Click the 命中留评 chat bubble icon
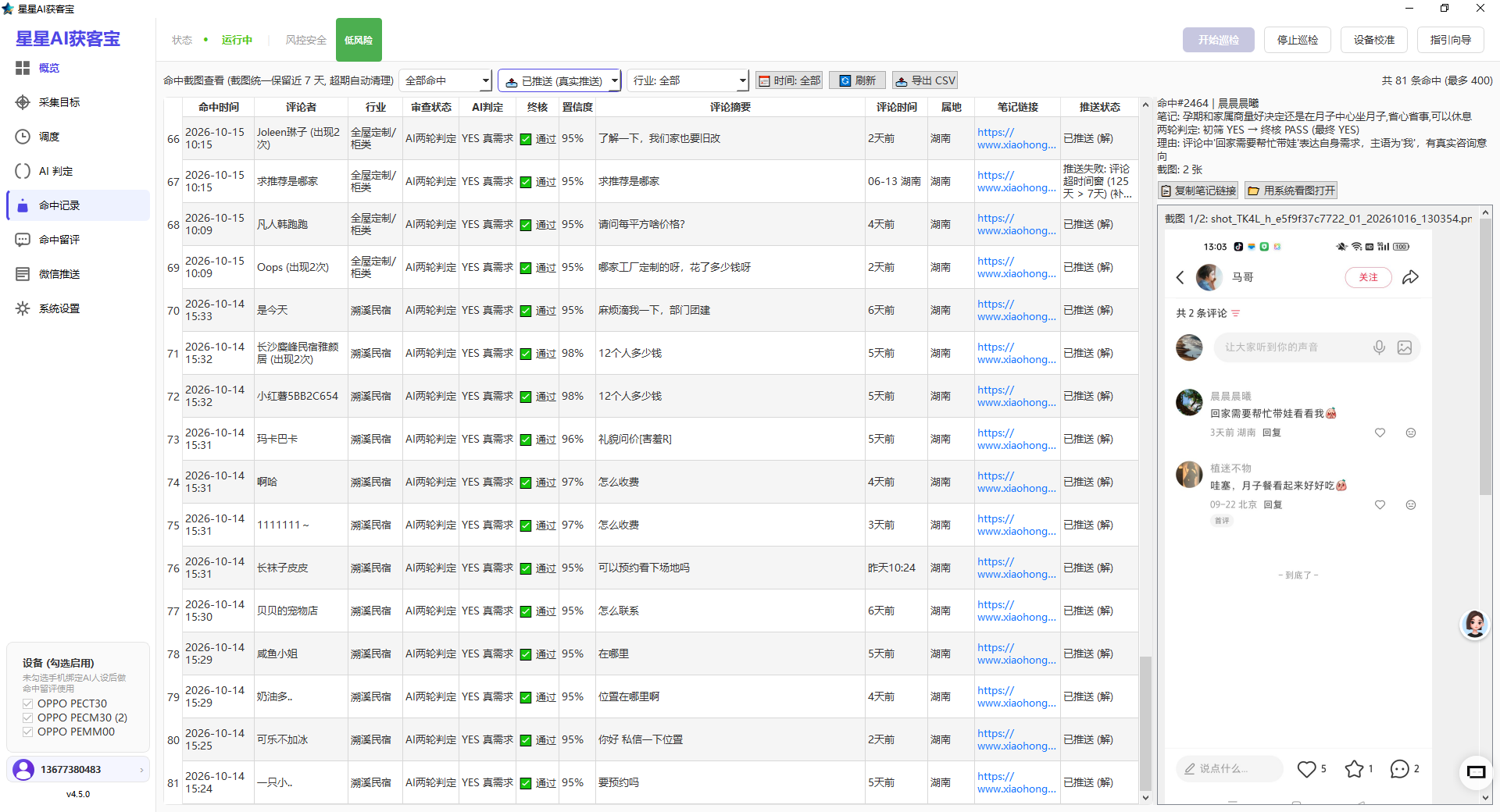This screenshot has width=1500, height=812. 23,240
